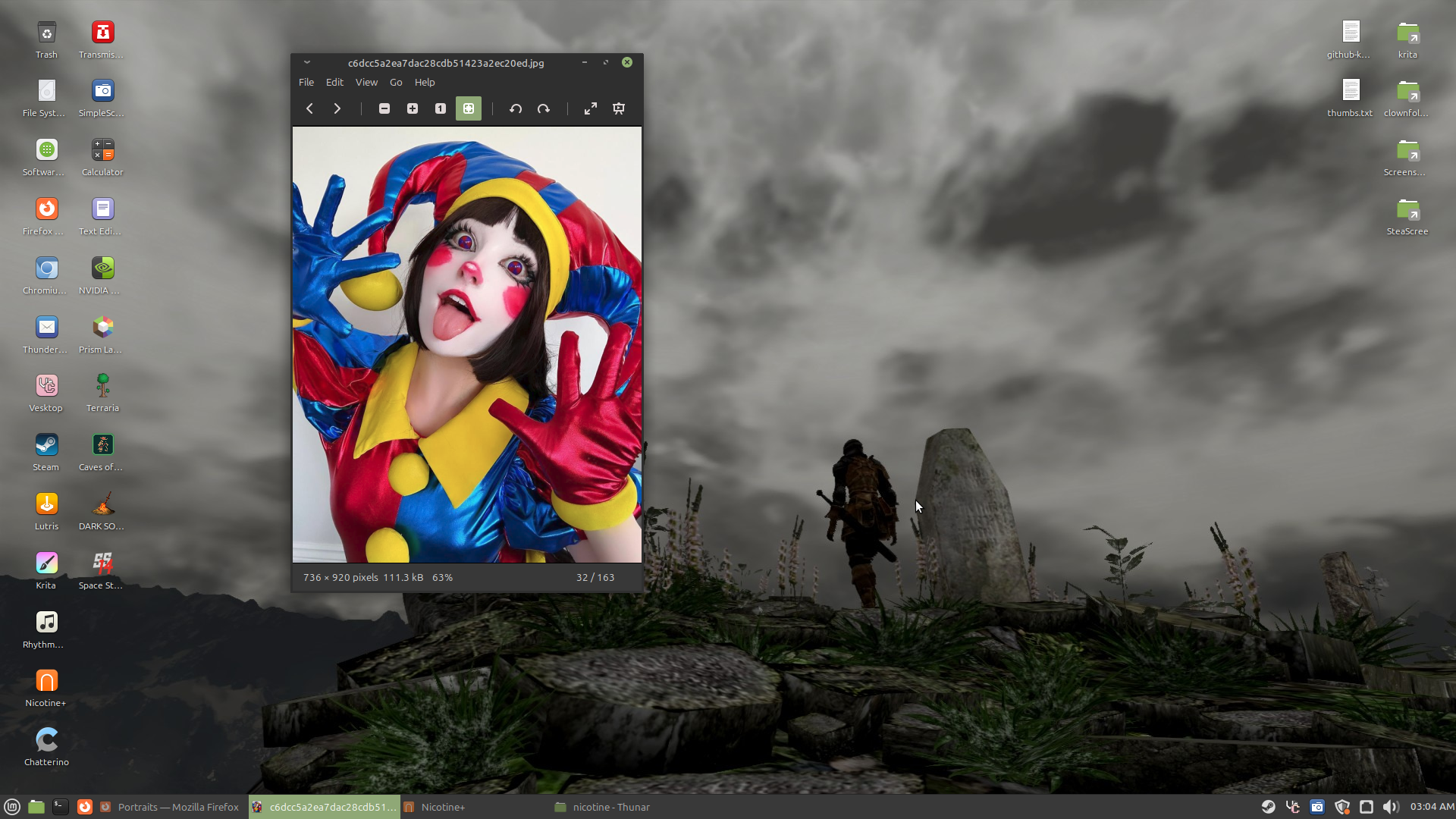The width and height of the screenshot is (1456, 819).
Task: Select the Software Manager desktop icon
Action: point(45,158)
